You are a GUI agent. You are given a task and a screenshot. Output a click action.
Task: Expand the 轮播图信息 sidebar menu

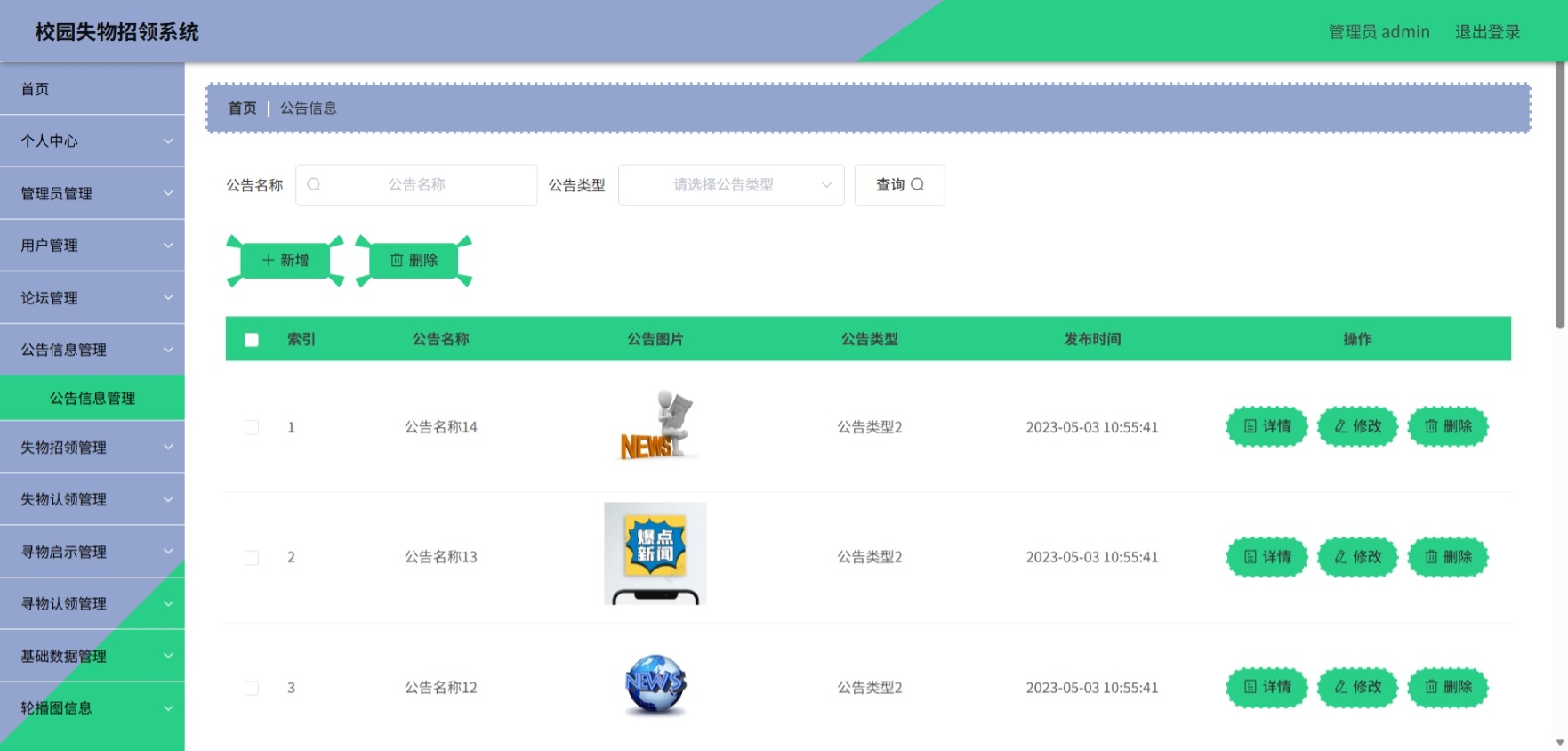(92, 707)
